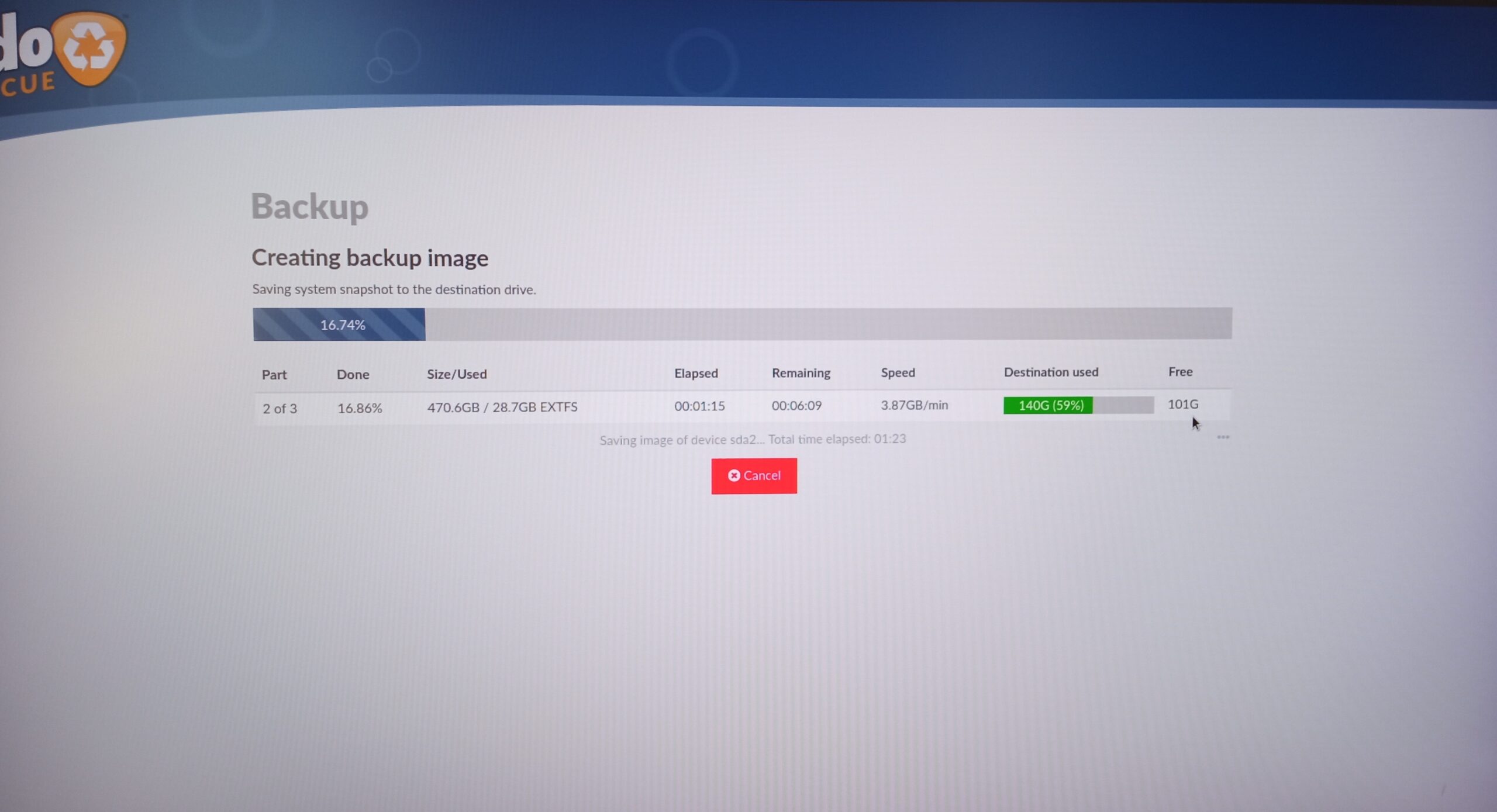This screenshot has height=812, width=1497.
Task: Click the Part column header
Action: coord(274,375)
